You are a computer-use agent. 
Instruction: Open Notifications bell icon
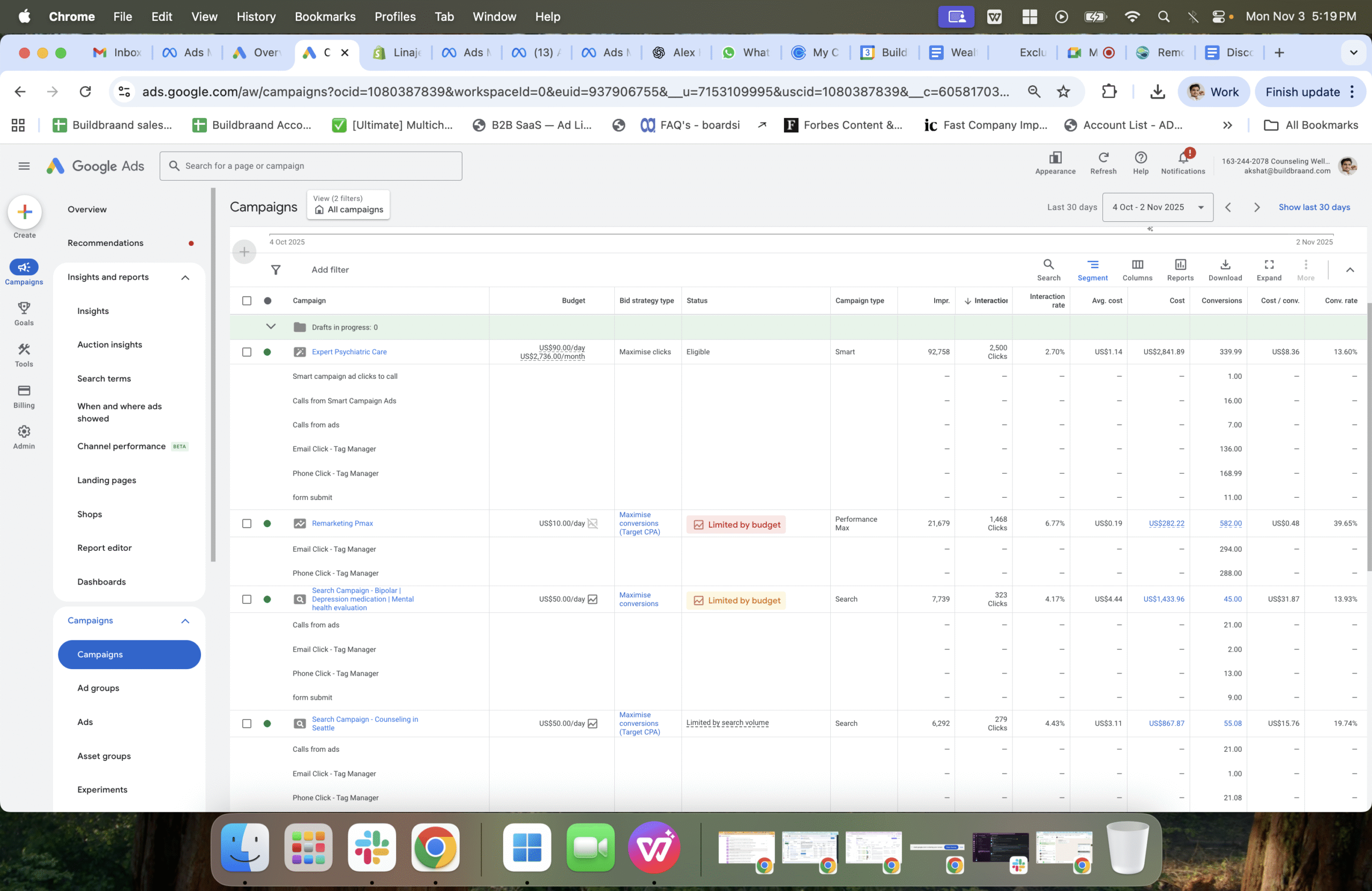pyautogui.click(x=1182, y=159)
